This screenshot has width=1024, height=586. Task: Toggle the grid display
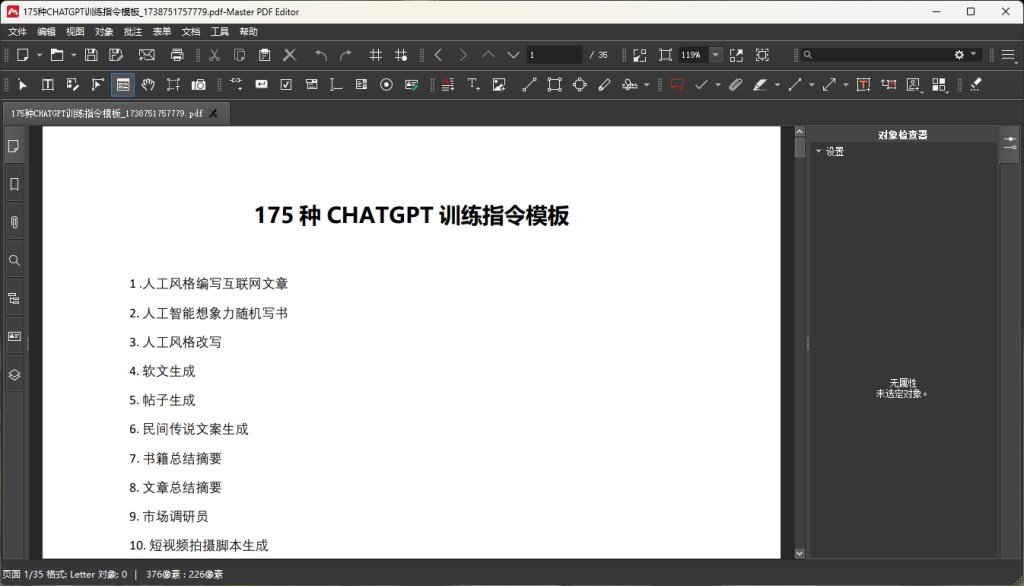376,55
